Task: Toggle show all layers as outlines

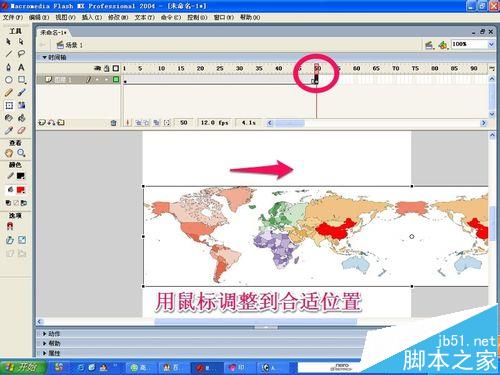Action: point(116,68)
